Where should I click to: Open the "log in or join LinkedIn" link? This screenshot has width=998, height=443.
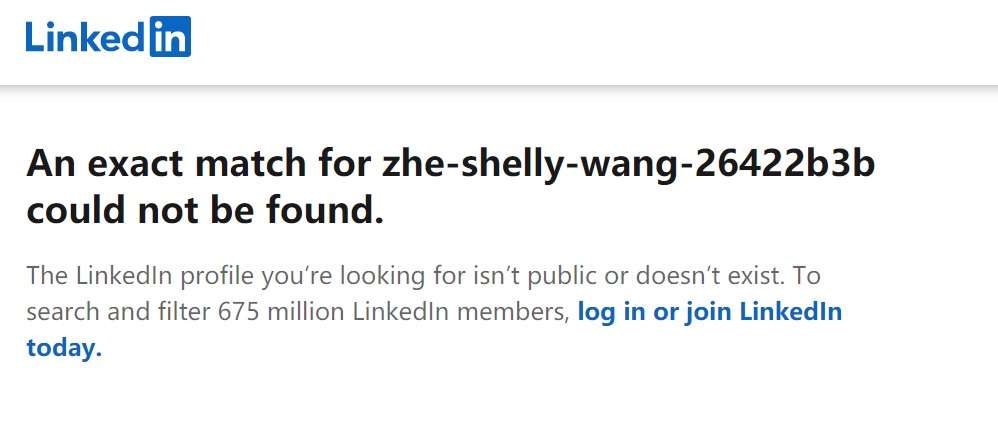click(x=710, y=312)
